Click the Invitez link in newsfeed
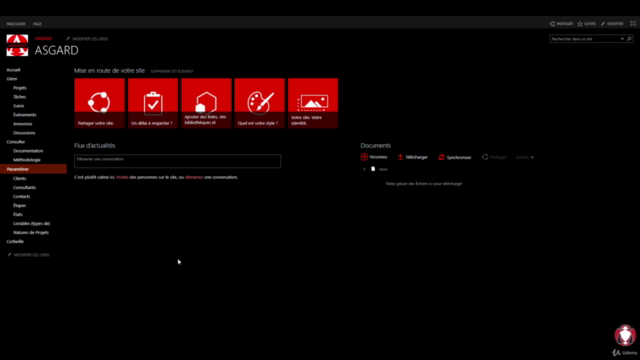 tap(122, 177)
